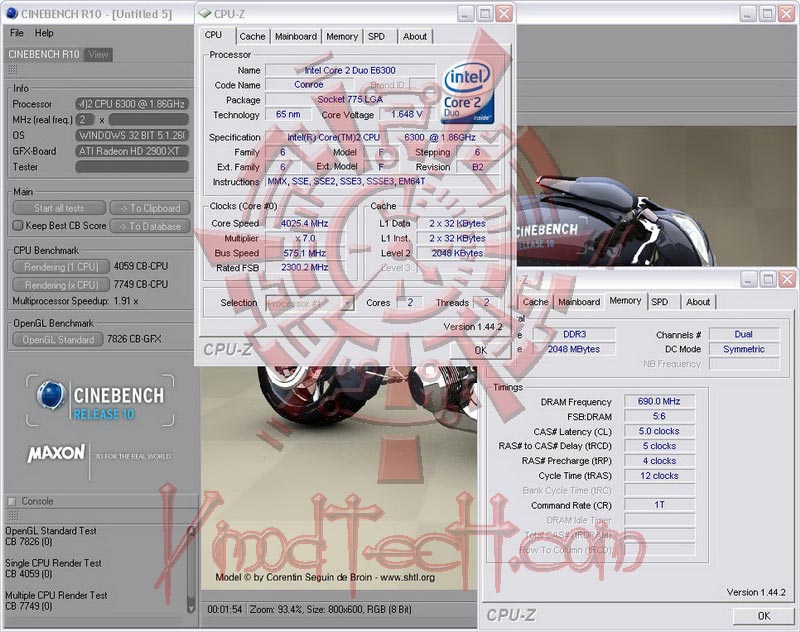This screenshot has height=632, width=800.
Task: Click the Channels Dual value
Action: 744,335
